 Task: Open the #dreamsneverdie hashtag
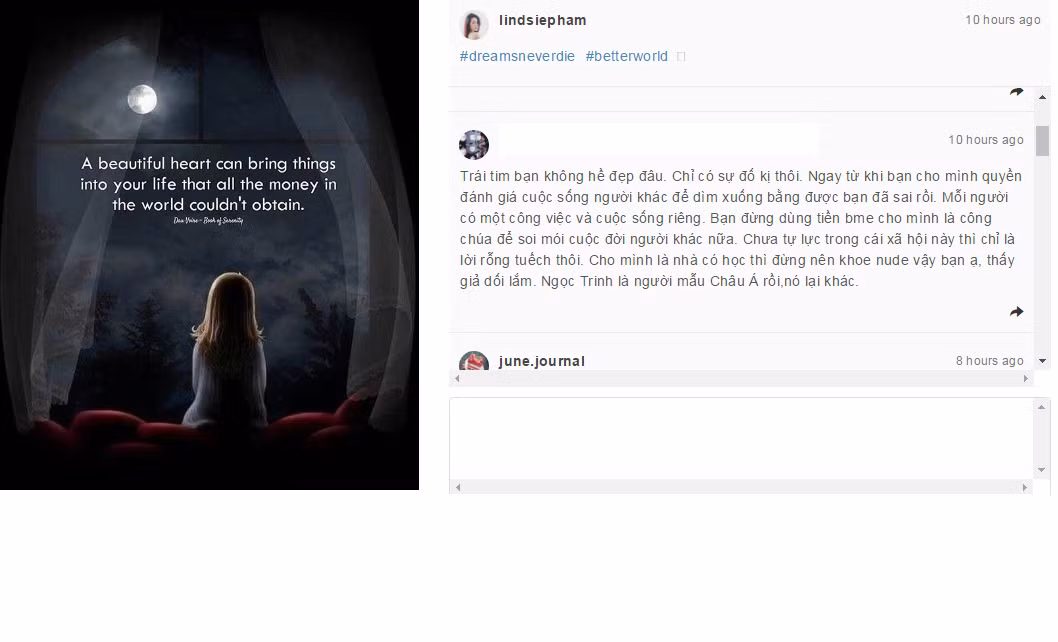point(517,56)
